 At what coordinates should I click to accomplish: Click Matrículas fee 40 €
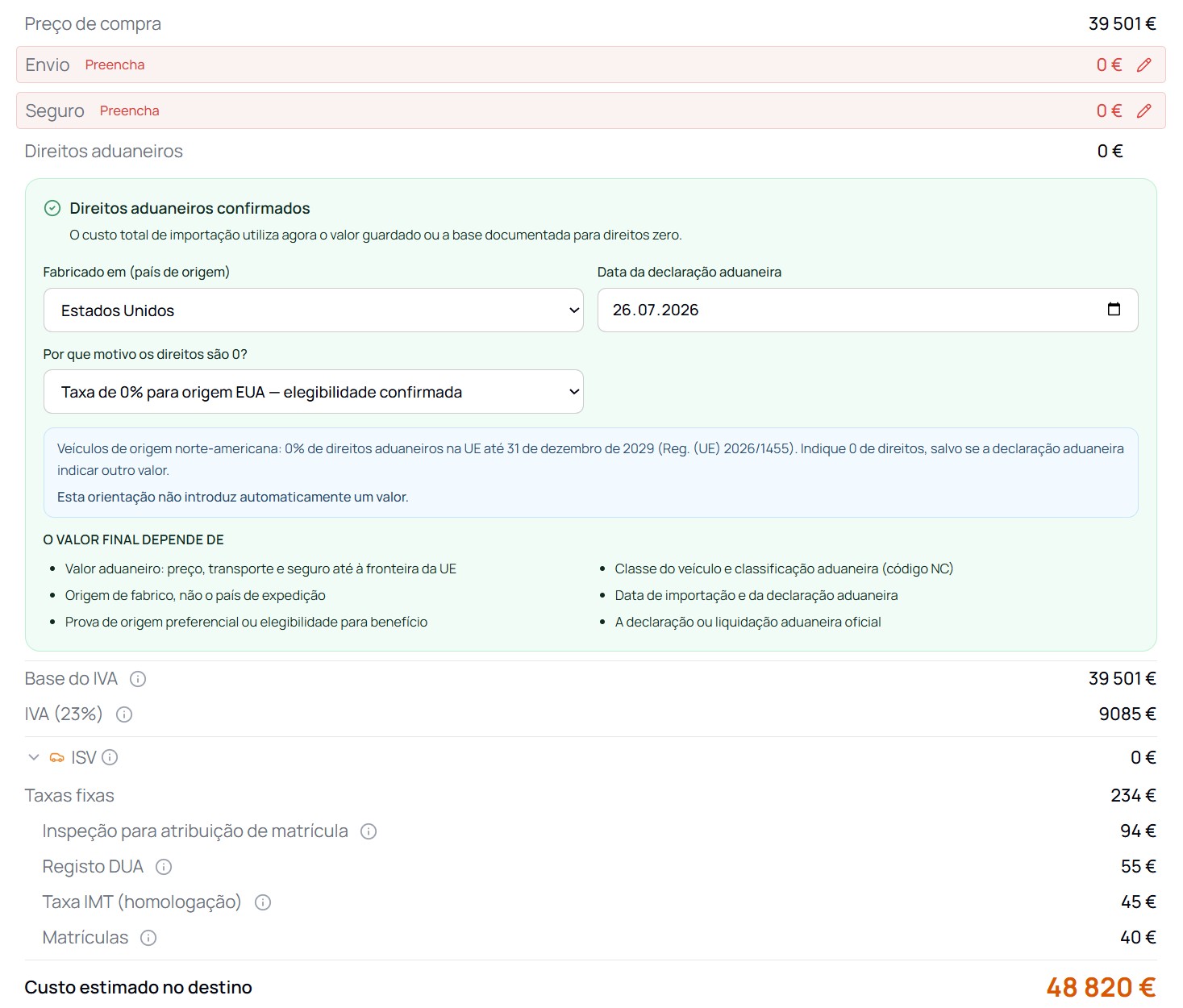(1138, 938)
